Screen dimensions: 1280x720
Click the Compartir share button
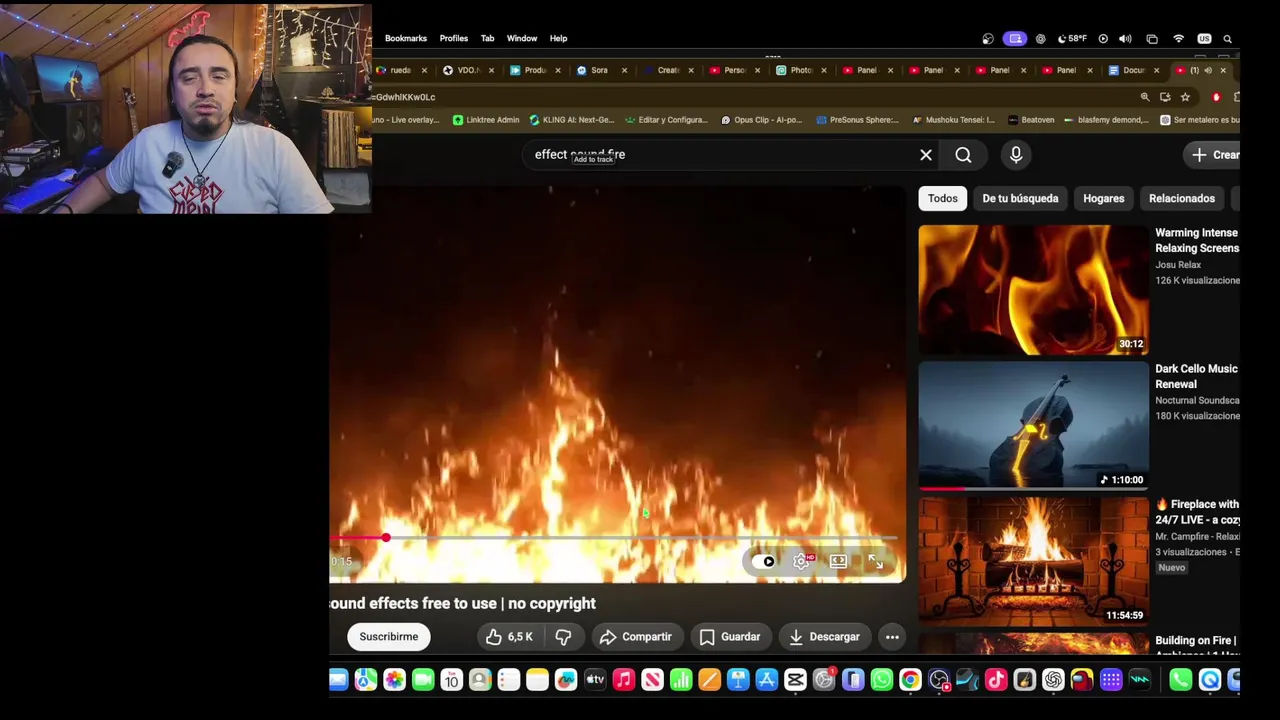point(636,637)
